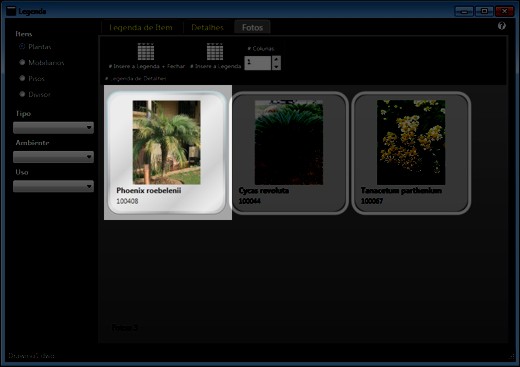Screen dimensions: 520x367
Task: Expand the Uso dropdown
Action: (x=53, y=186)
